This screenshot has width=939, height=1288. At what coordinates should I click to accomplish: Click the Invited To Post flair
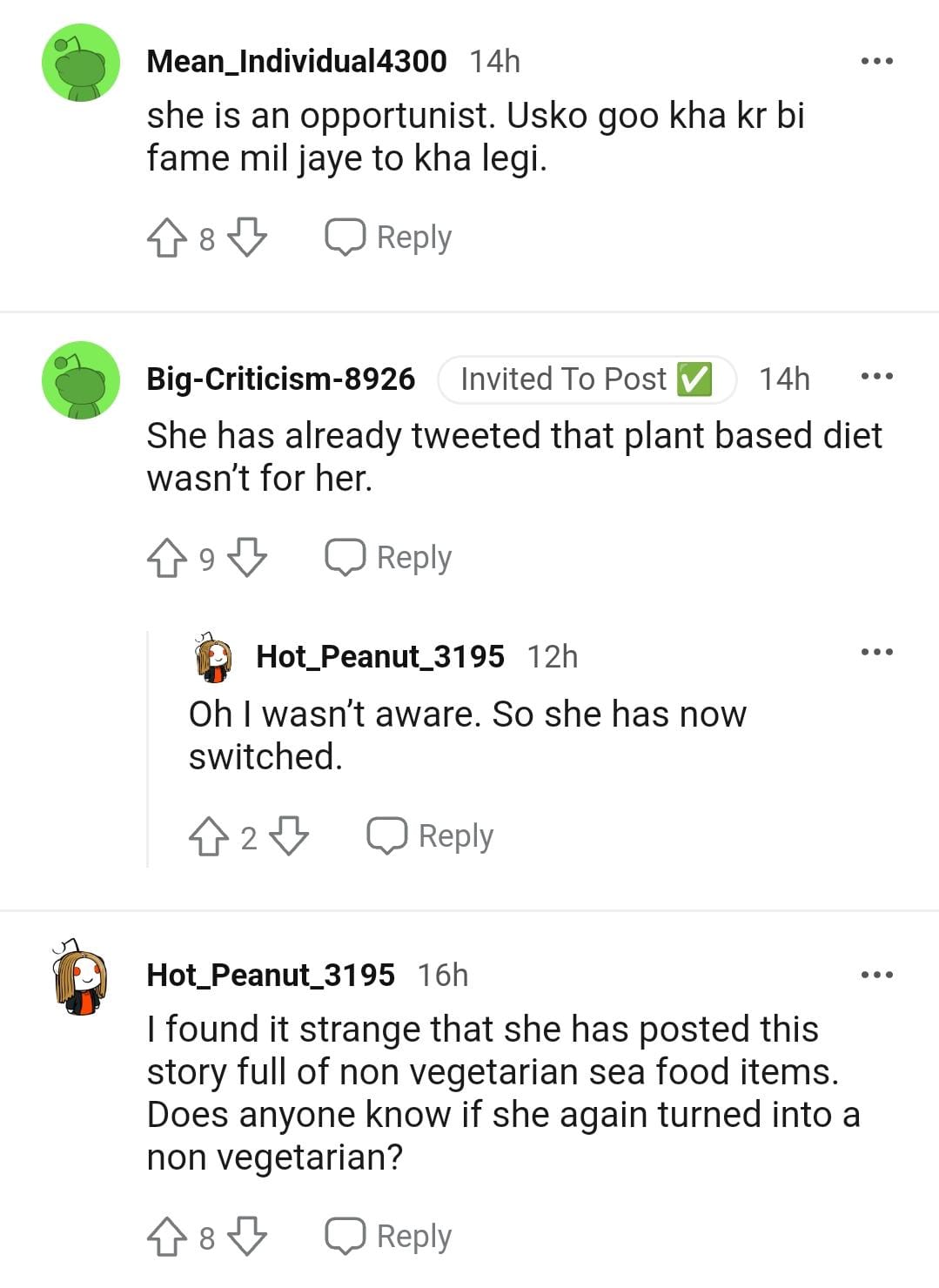pos(587,379)
